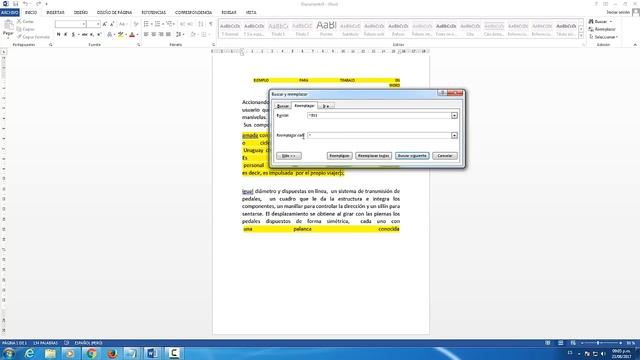Shrink font size with shrink-font icon
This screenshot has width=640, height=360.
click(112, 24)
